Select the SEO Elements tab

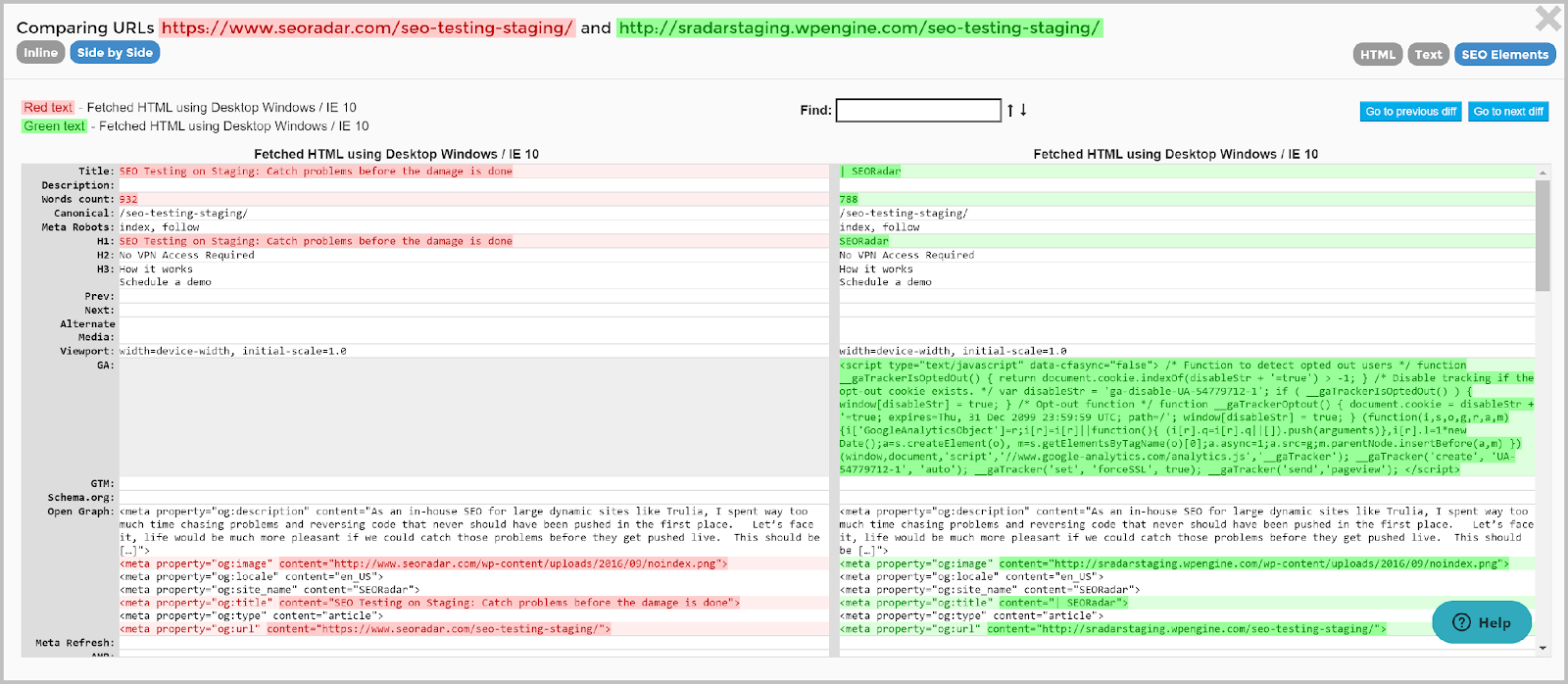coord(1504,55)
